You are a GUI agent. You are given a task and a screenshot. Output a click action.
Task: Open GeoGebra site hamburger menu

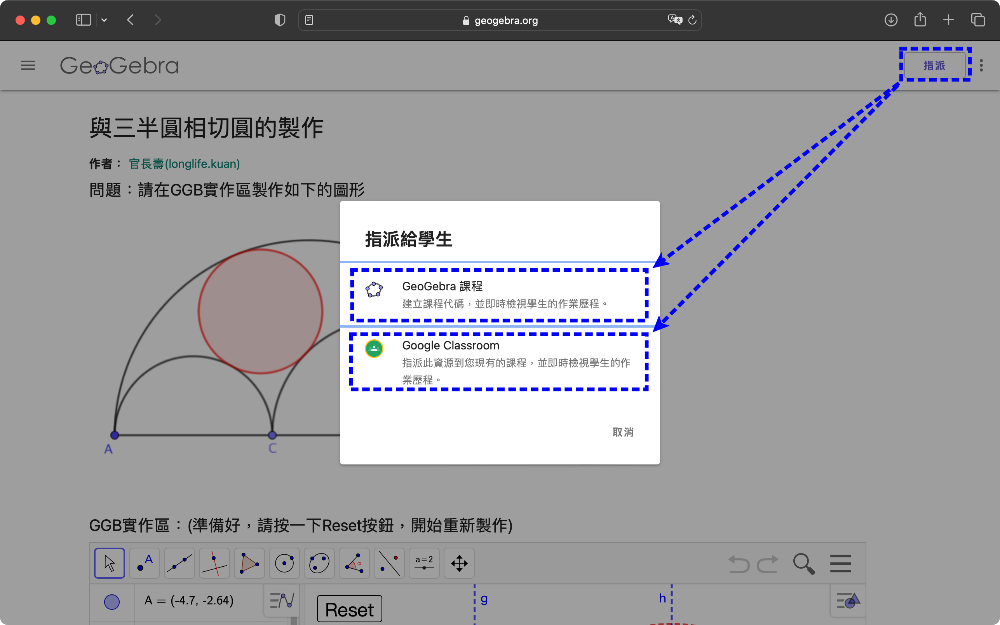click(x=28, y=66)
